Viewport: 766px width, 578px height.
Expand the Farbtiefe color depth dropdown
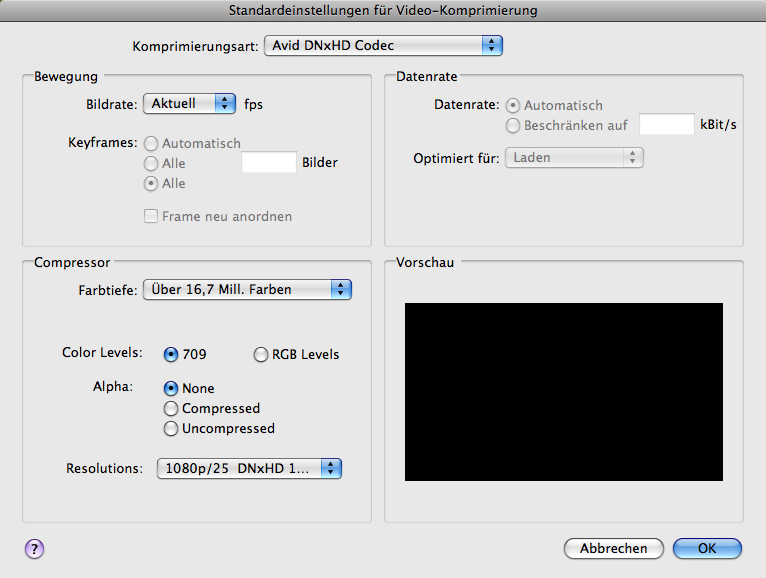(x=248, y=290)
